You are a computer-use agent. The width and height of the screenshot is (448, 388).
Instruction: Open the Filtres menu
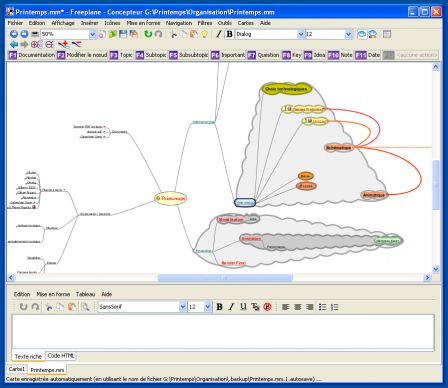205,23
